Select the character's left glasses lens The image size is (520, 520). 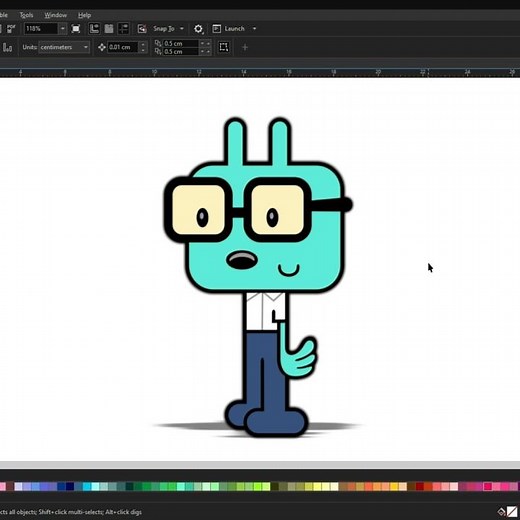(x=198, y=209)
